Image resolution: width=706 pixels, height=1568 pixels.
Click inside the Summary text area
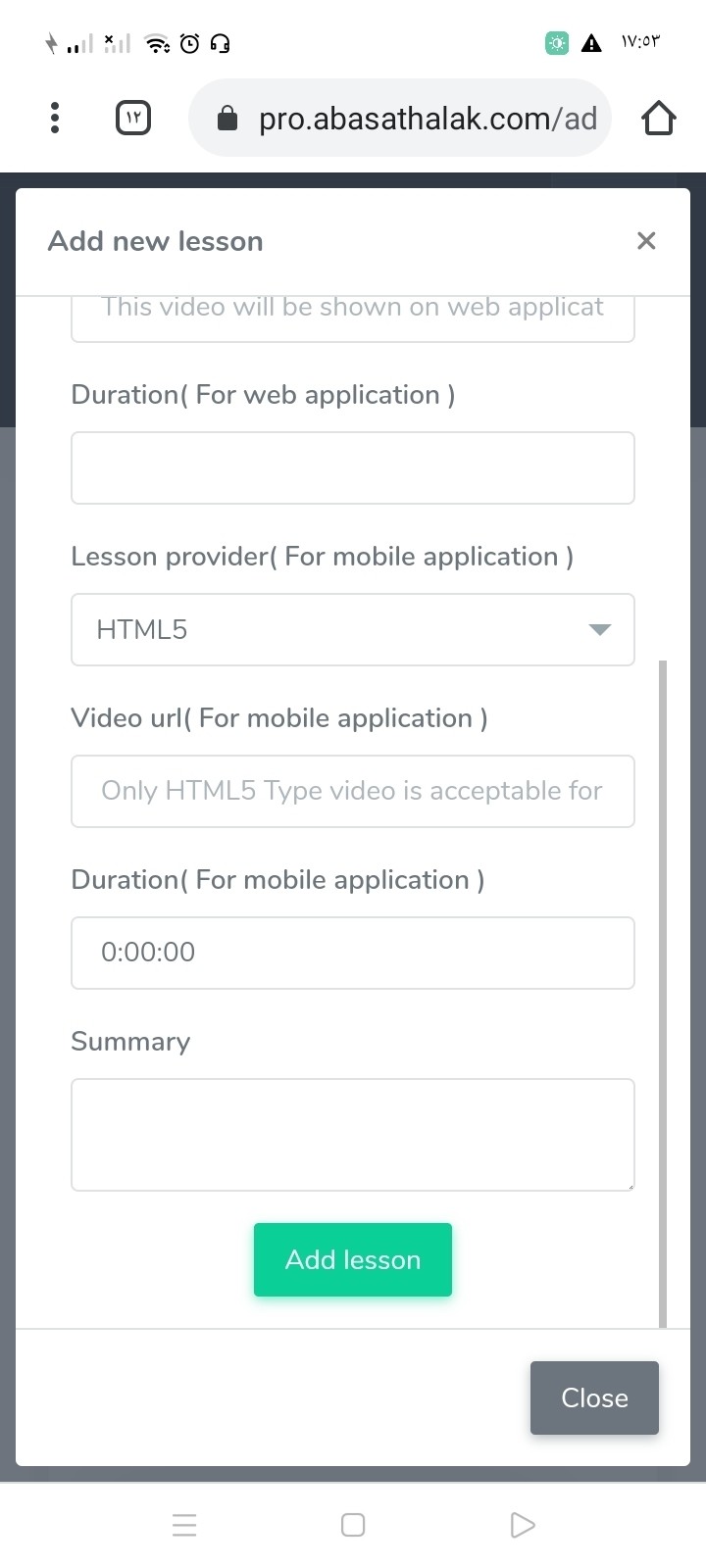tap(352, 1134)
